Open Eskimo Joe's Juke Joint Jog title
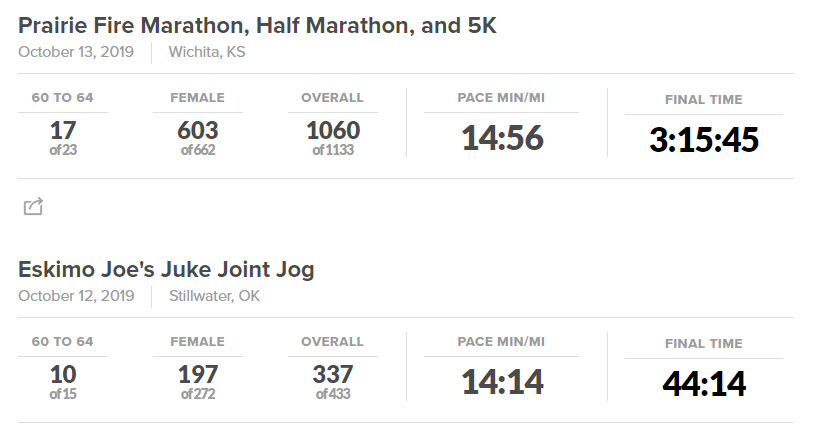 (167, 269)
